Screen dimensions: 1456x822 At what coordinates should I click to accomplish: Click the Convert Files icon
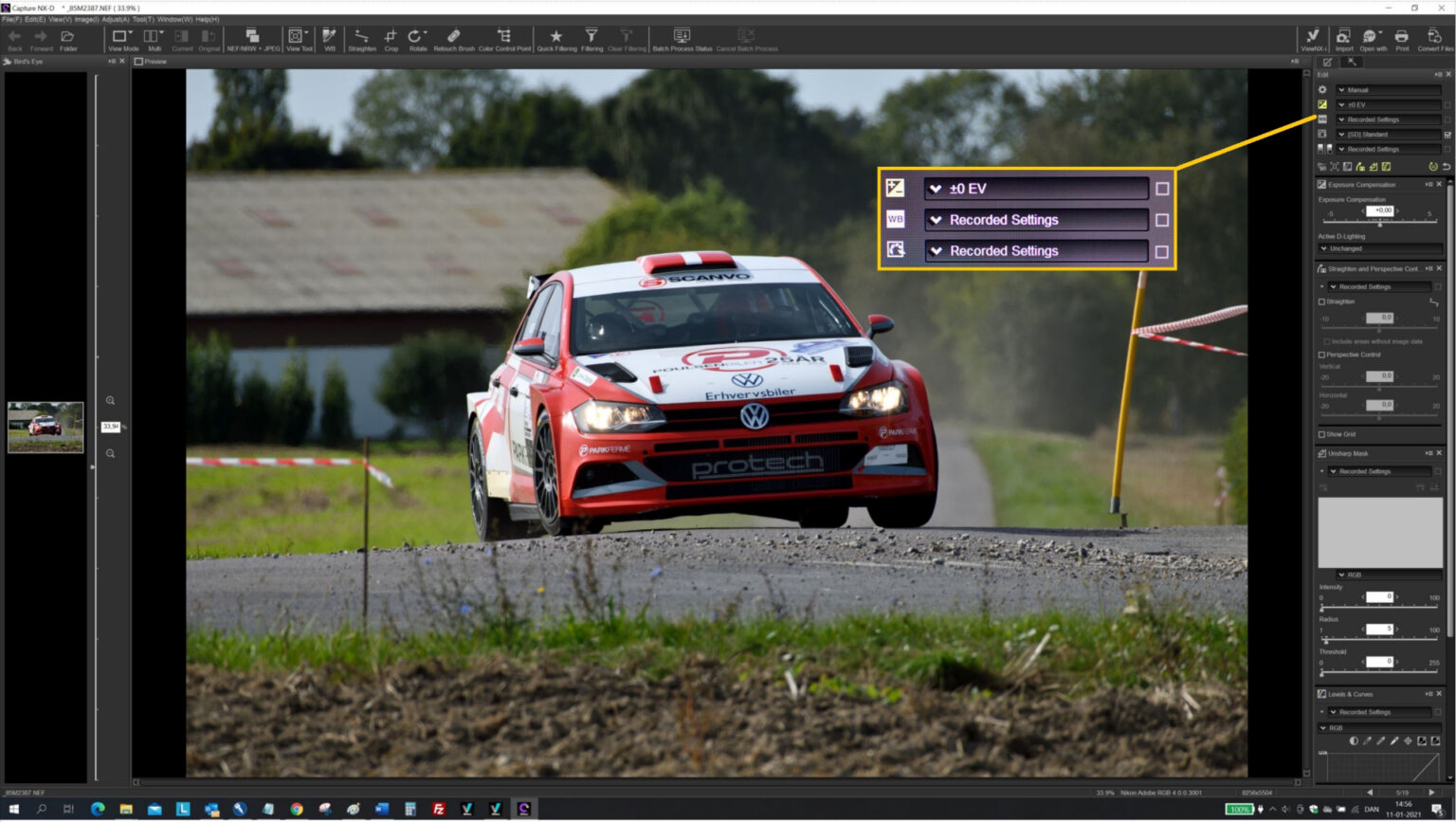coord(1432,38)
